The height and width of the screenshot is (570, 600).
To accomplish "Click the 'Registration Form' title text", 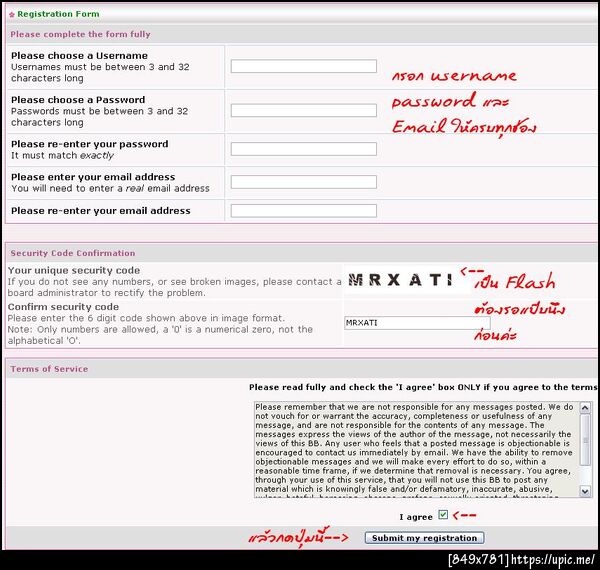I will tap(58, 14).
